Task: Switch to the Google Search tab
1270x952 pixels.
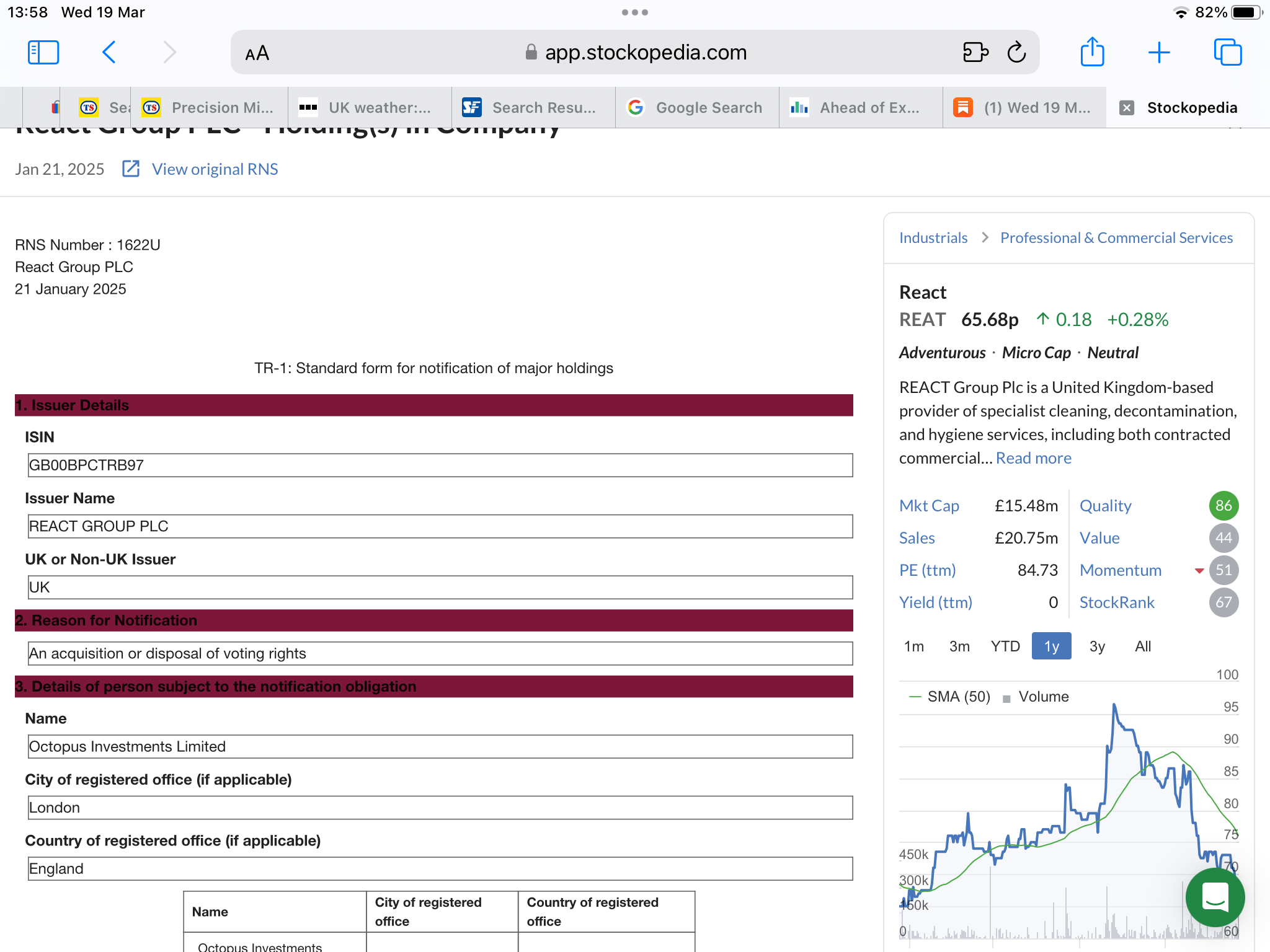Action: point(698,108)
